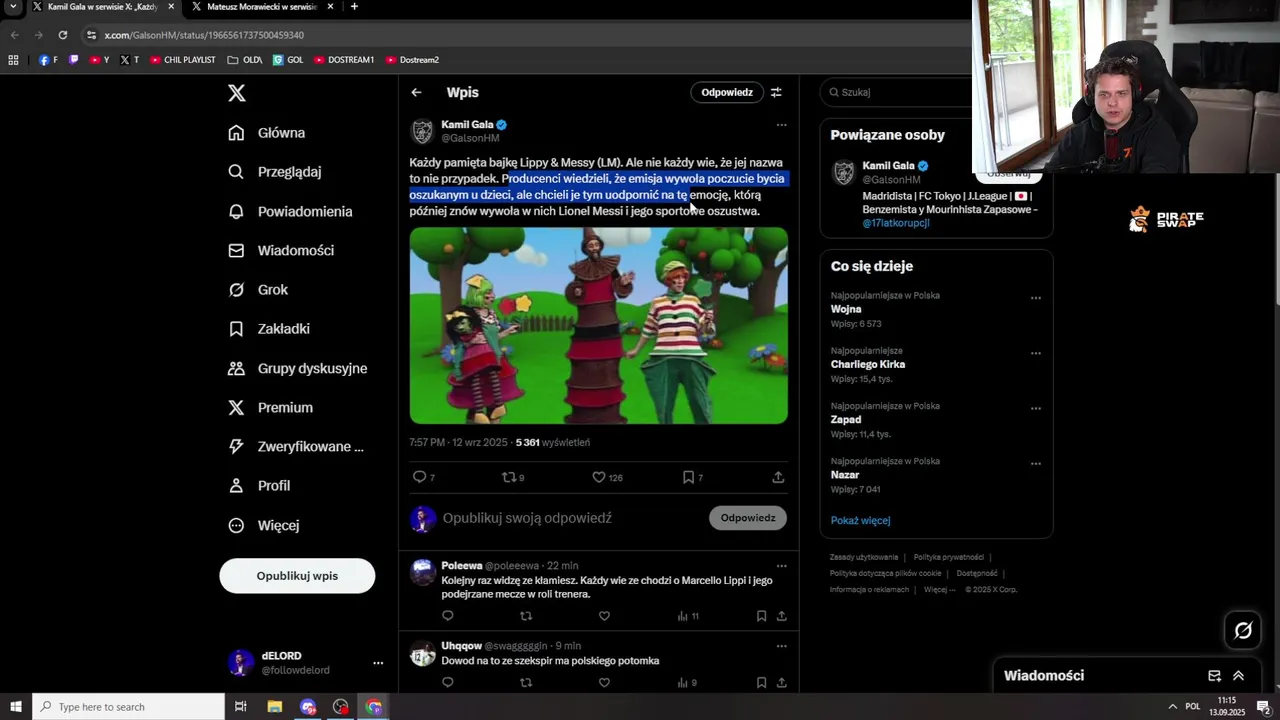Open the @17latkorupcji mention link
Viewport: 1280px width, 720px height.
tap(896, 223)
